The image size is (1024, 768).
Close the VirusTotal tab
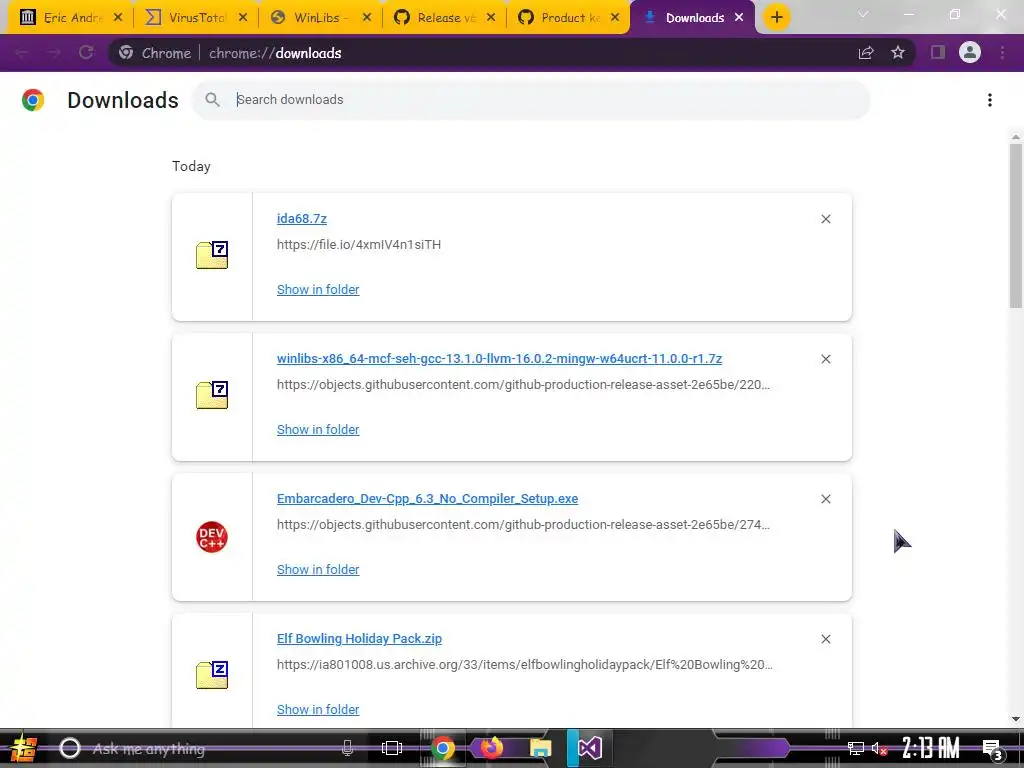tap(243, 18)
